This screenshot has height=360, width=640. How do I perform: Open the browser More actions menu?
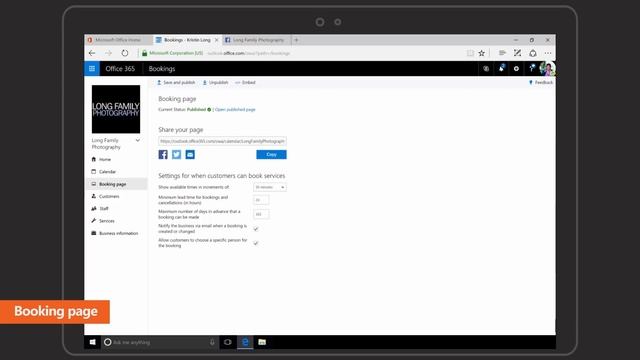click(x=548, y=53)
